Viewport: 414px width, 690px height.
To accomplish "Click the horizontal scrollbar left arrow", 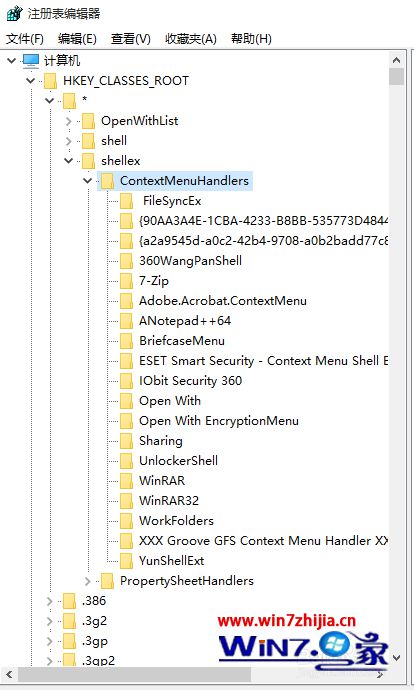I will point(9,674).
